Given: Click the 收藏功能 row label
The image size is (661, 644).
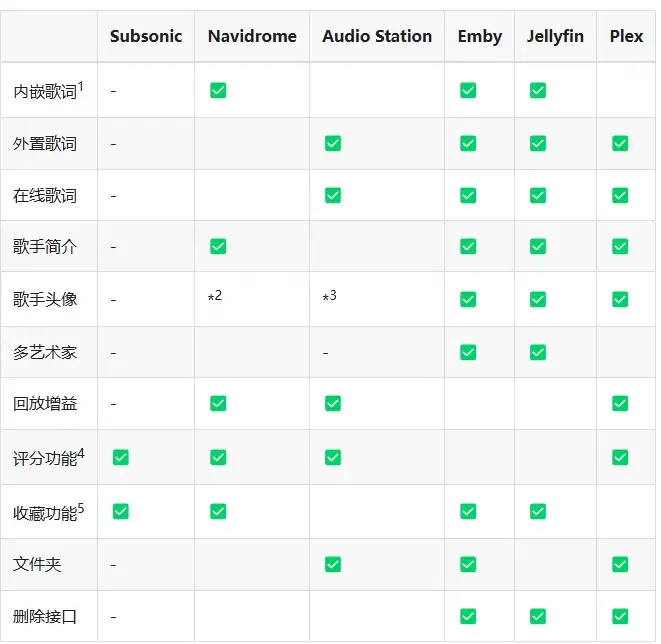Looking at the screenshot, I should point(45,513).
